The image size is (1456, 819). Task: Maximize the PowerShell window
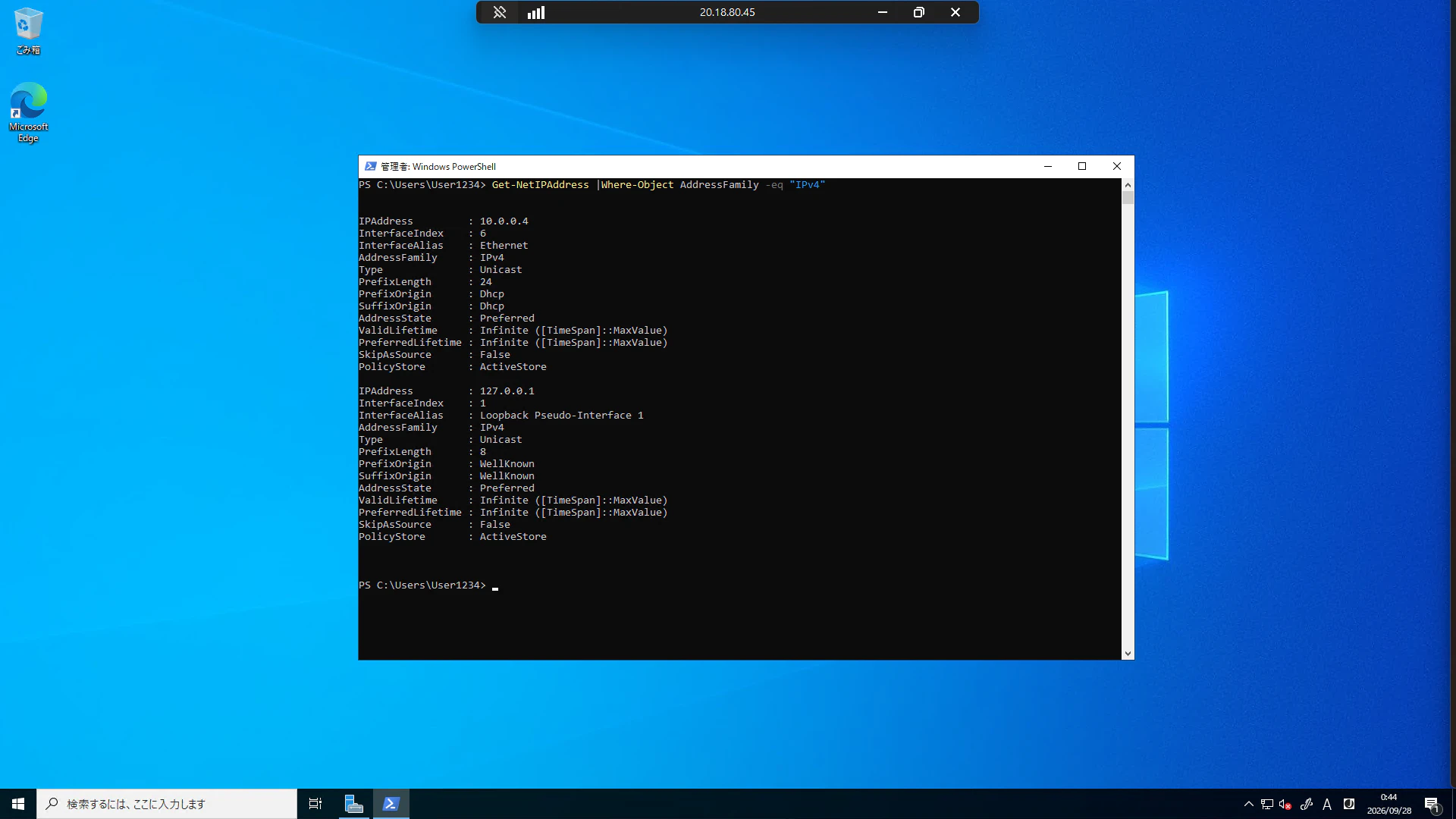click(1082, 167)
